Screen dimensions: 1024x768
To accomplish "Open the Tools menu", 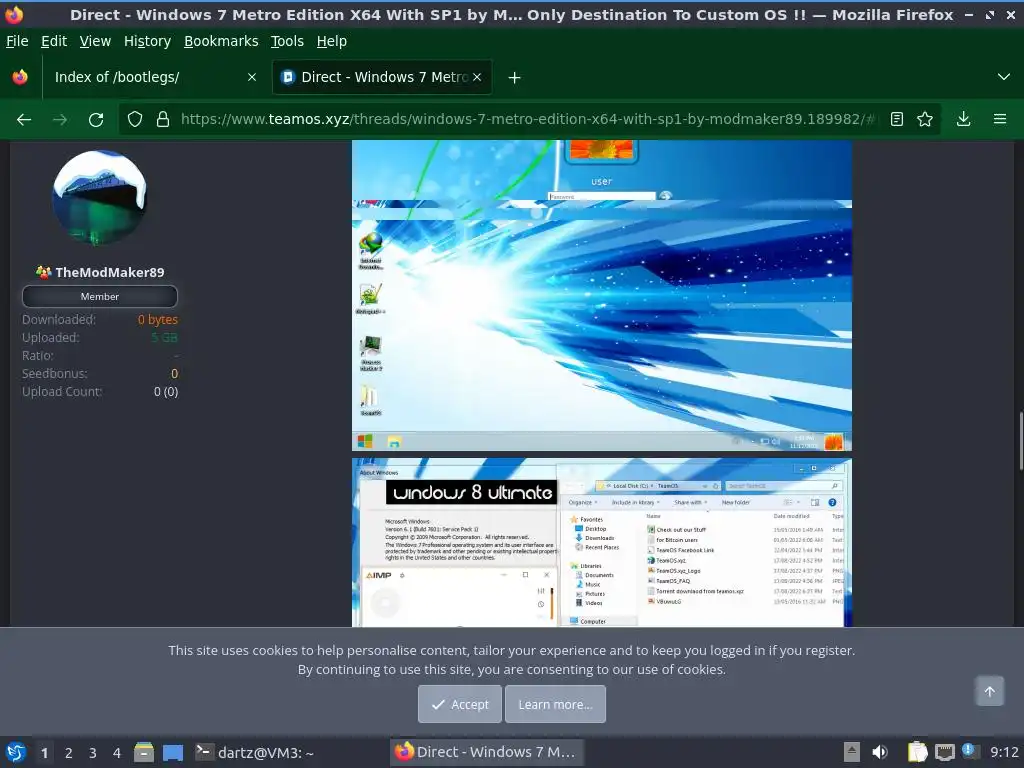I will pos(287,41).
